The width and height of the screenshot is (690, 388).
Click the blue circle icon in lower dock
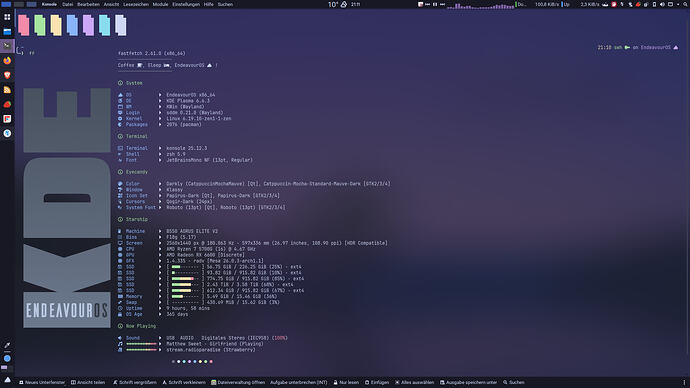click(7, 358)
